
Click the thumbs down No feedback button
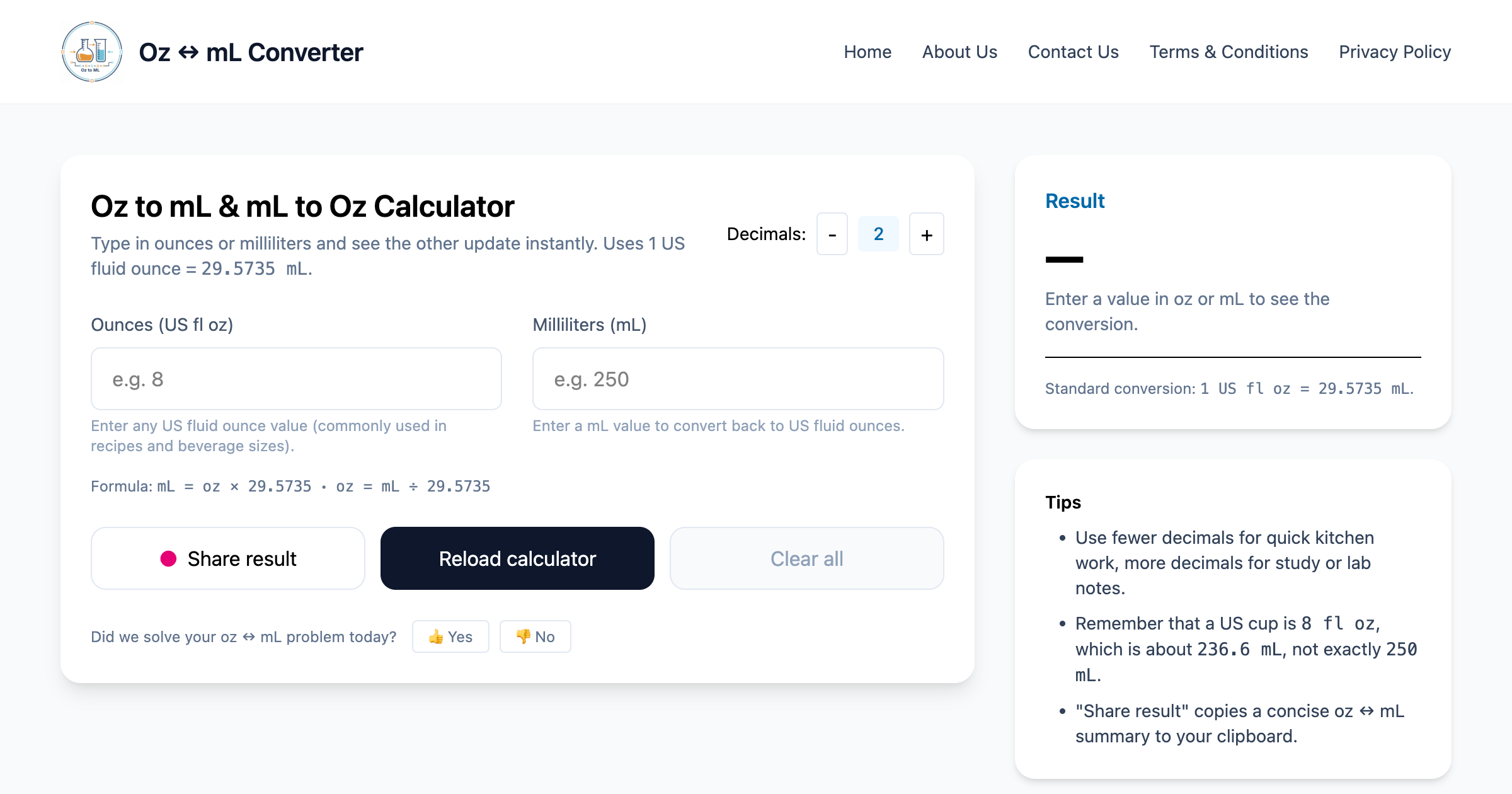(535, 636)
